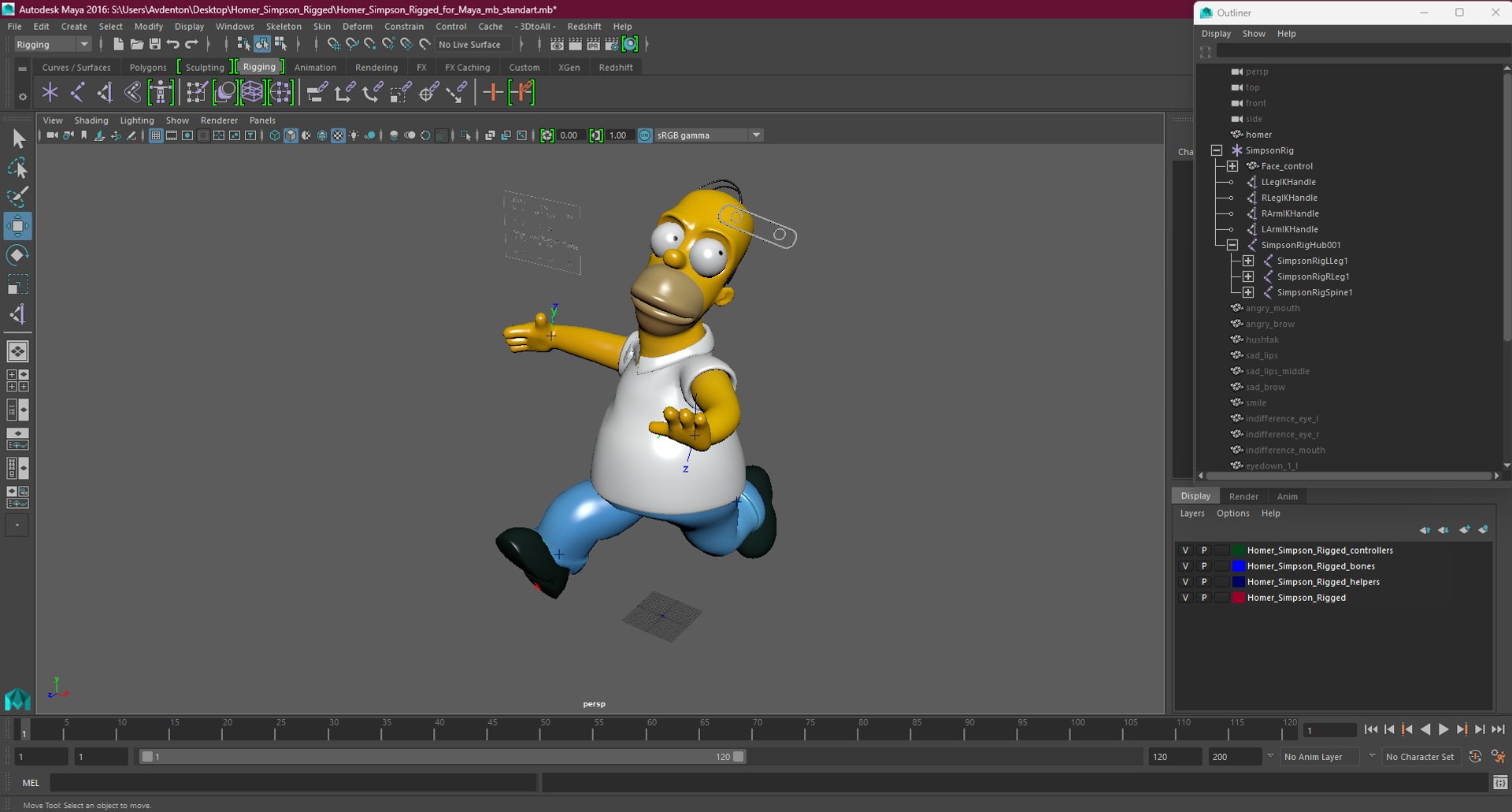Collapse the SimpsonRig node in Outliner
This screenshot has width=1512, height=812.
tap(1217, 150)
